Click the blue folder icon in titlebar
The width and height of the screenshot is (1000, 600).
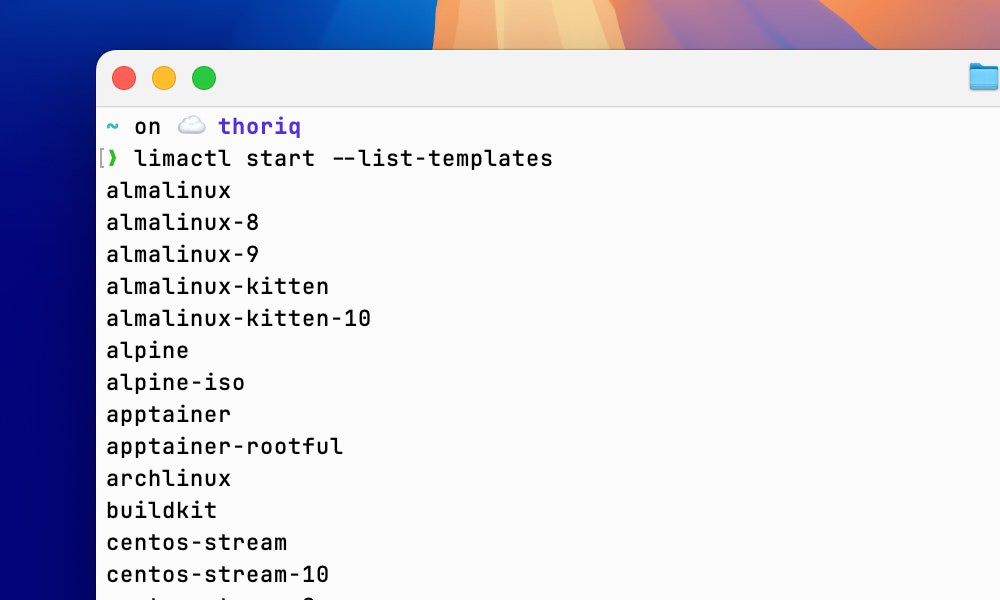tap(983, 76)
